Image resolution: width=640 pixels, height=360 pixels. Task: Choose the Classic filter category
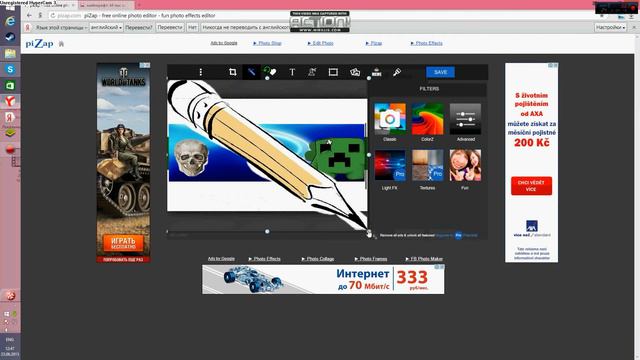(x=390, y=119)
